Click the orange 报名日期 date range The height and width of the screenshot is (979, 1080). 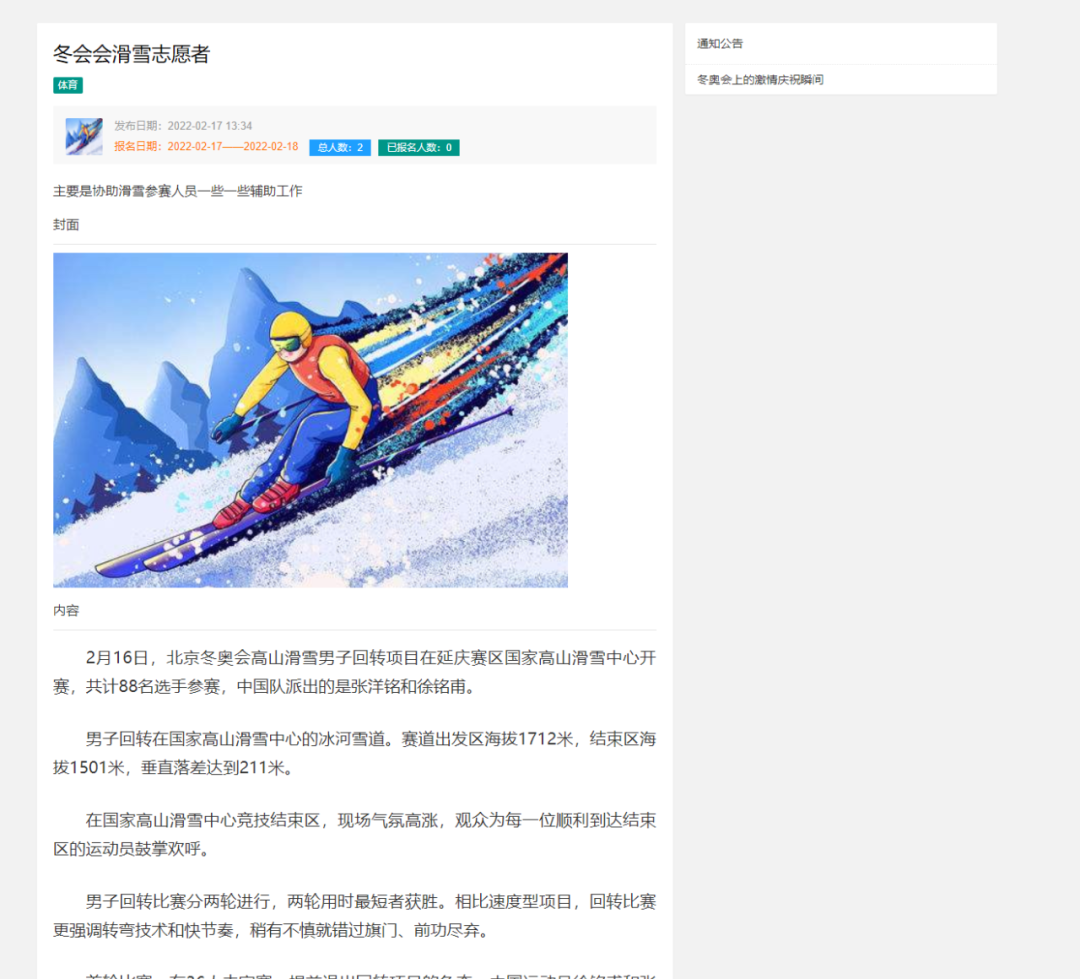point(206,146)
